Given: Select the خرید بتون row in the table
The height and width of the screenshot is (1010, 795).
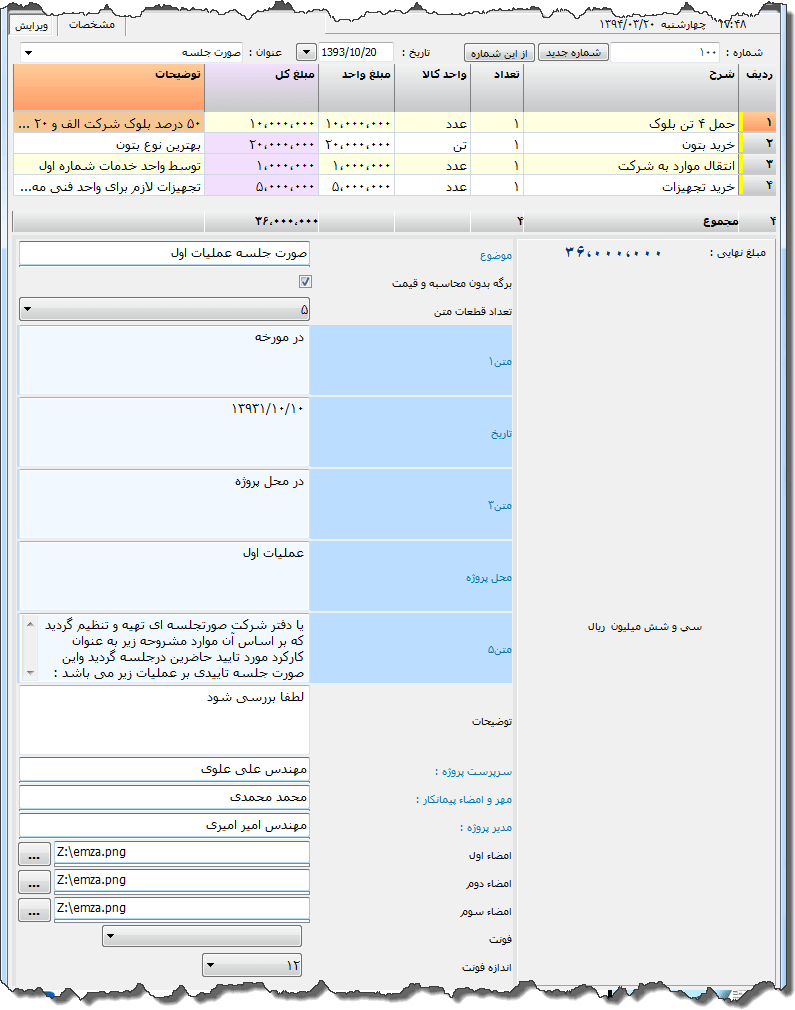Looking at the screenshot, I should [630, 144].
